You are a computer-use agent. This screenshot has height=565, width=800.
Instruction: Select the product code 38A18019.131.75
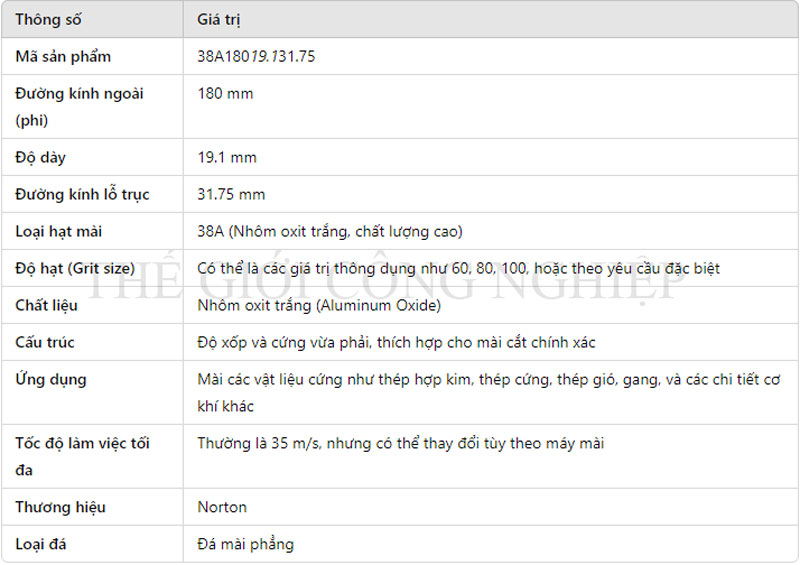pyautogui.click(x=256, y=57)
